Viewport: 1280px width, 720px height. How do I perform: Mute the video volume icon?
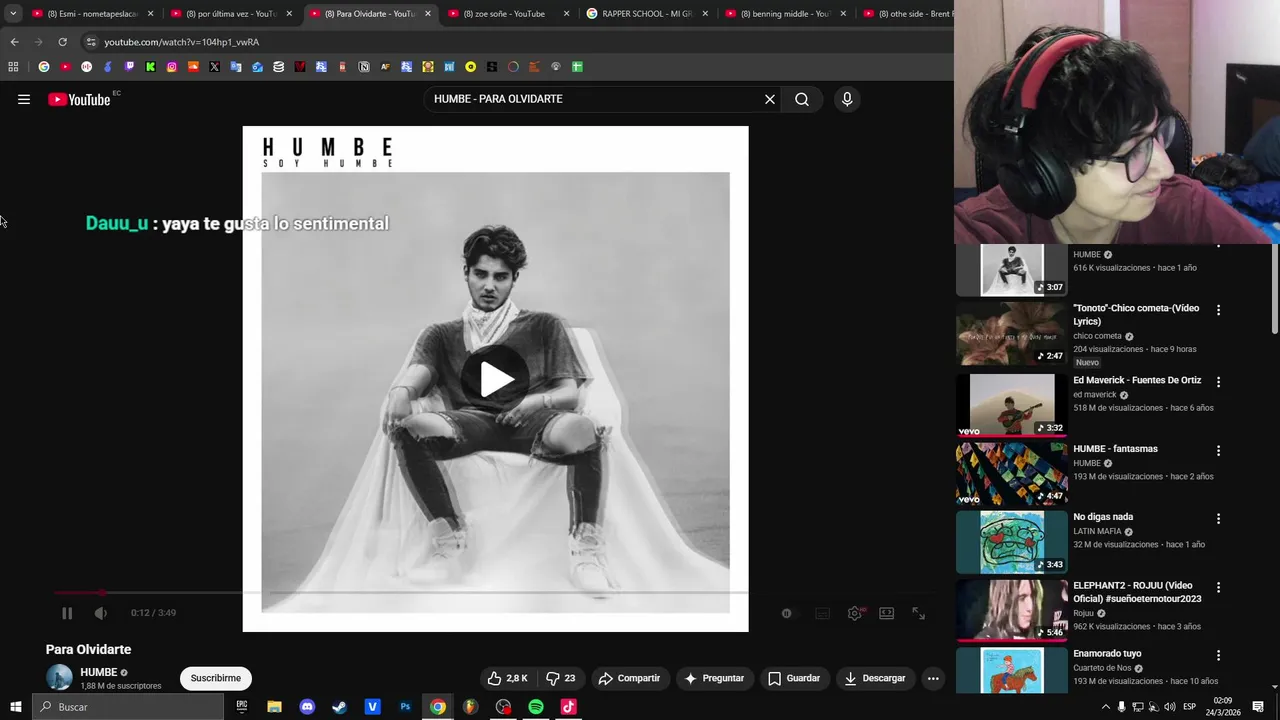[101, 613]
